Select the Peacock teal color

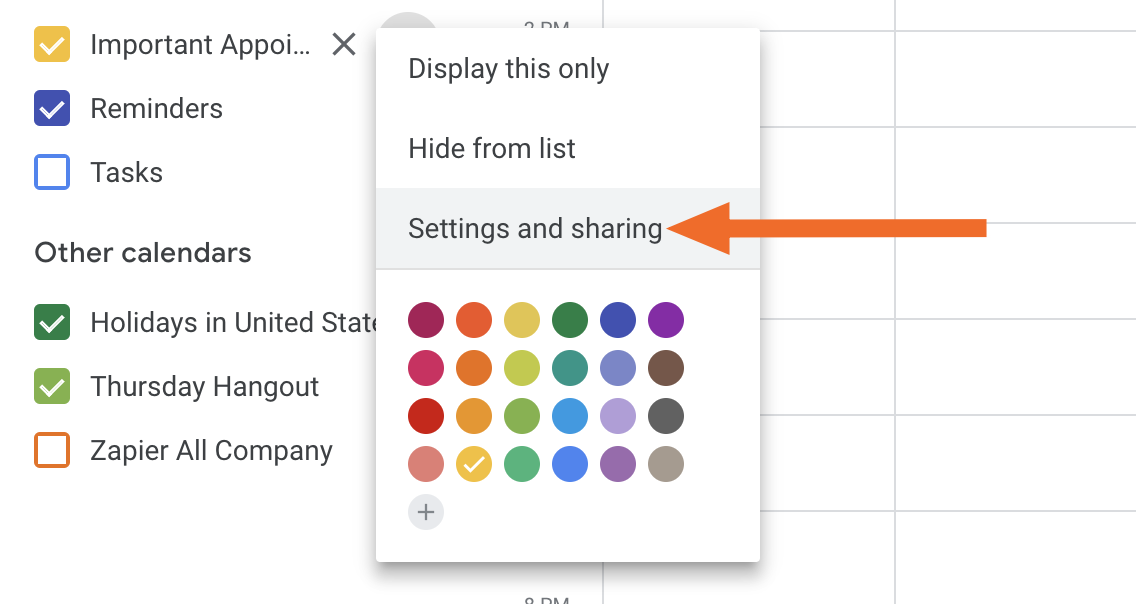pyautogui.click(x=570, y=368)
